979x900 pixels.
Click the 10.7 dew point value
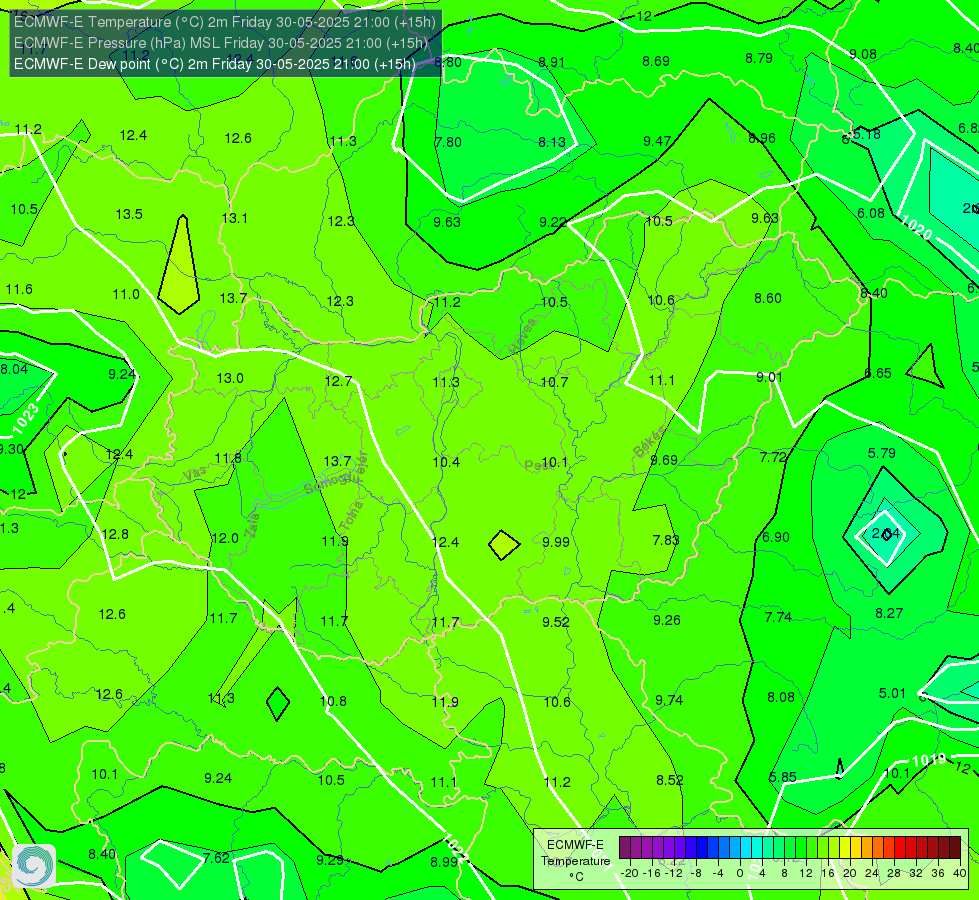click(x=554, y=382)
